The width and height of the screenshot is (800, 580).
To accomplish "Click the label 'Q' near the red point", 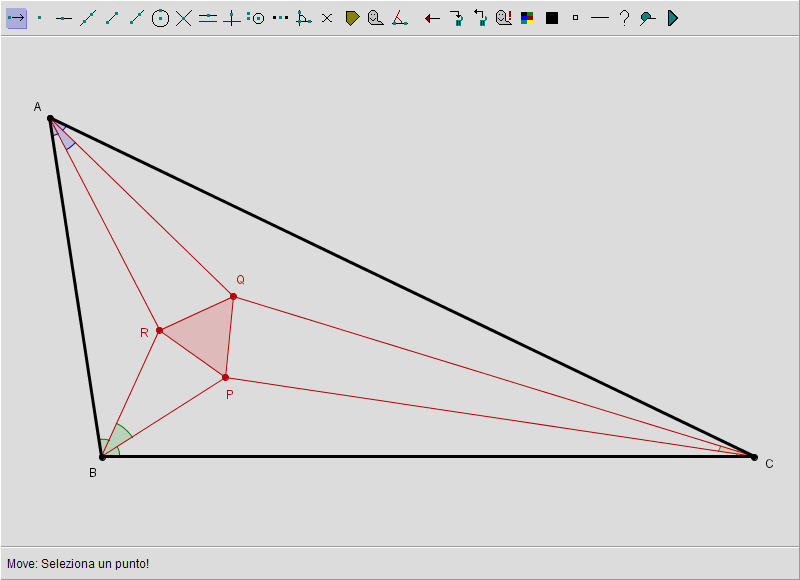I will click(240, 280).
